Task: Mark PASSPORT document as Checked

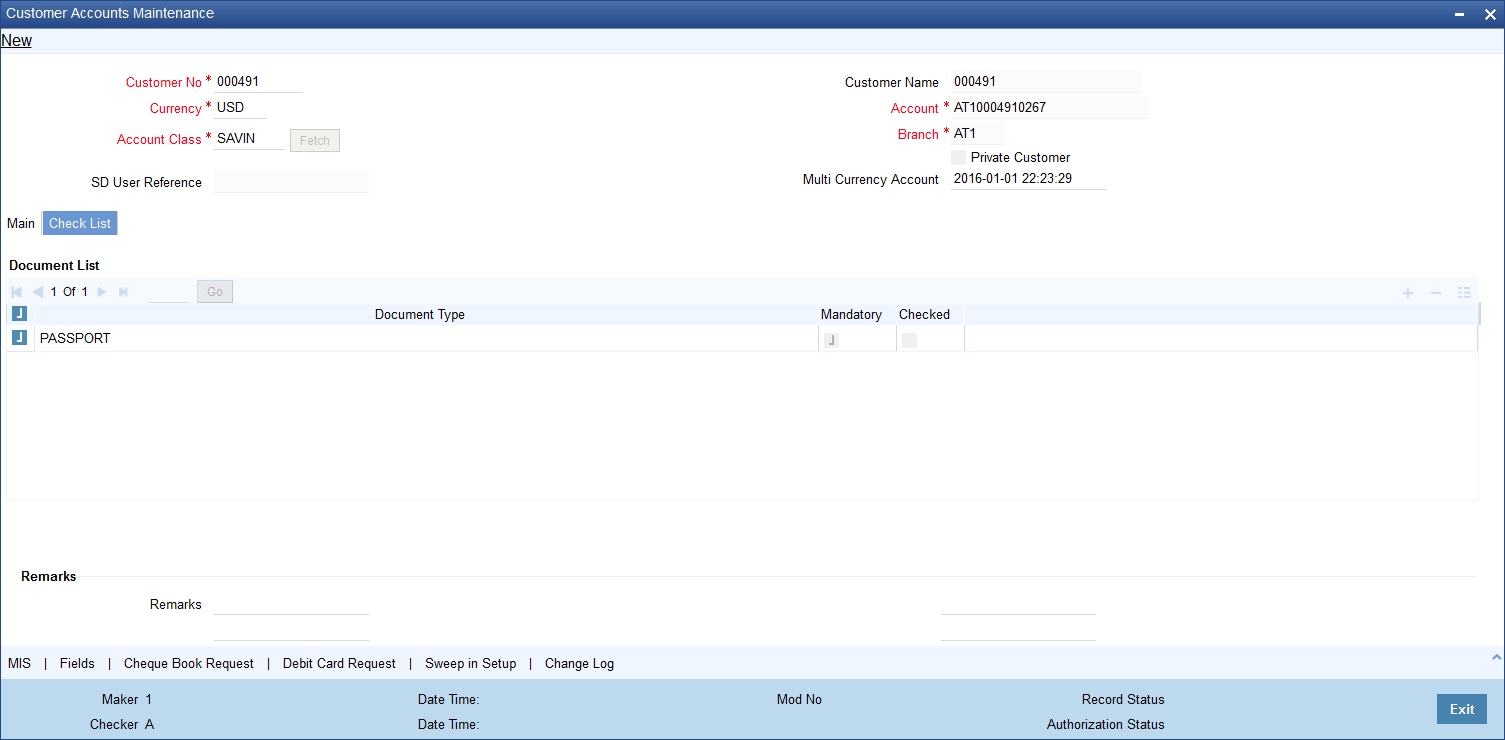Action: 908,339
